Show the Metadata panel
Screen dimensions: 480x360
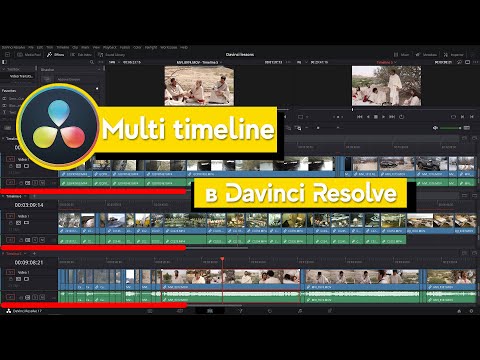pyautogui.click(x=426, y=55)
